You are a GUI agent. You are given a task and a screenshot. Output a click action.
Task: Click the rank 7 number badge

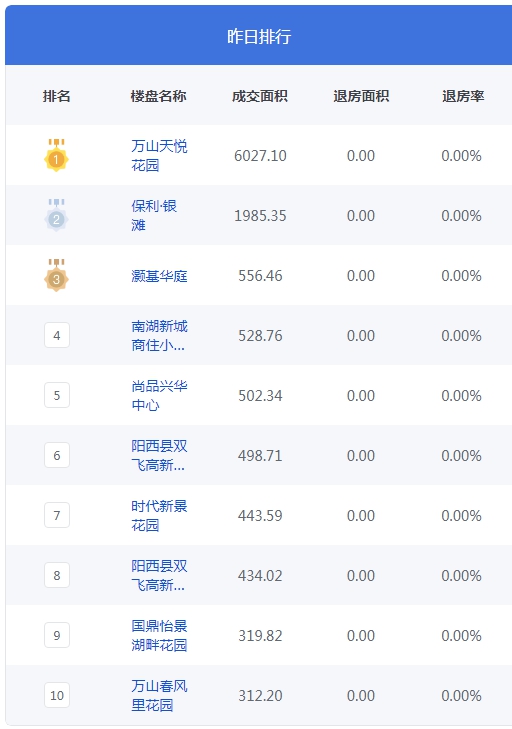57,515
